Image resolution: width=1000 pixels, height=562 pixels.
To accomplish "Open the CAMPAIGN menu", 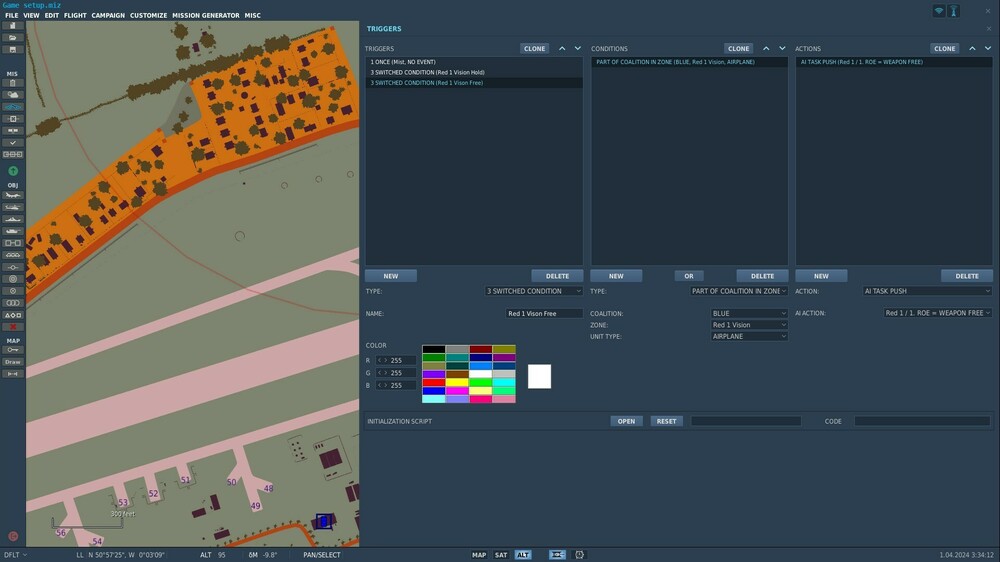I will 108,16.
